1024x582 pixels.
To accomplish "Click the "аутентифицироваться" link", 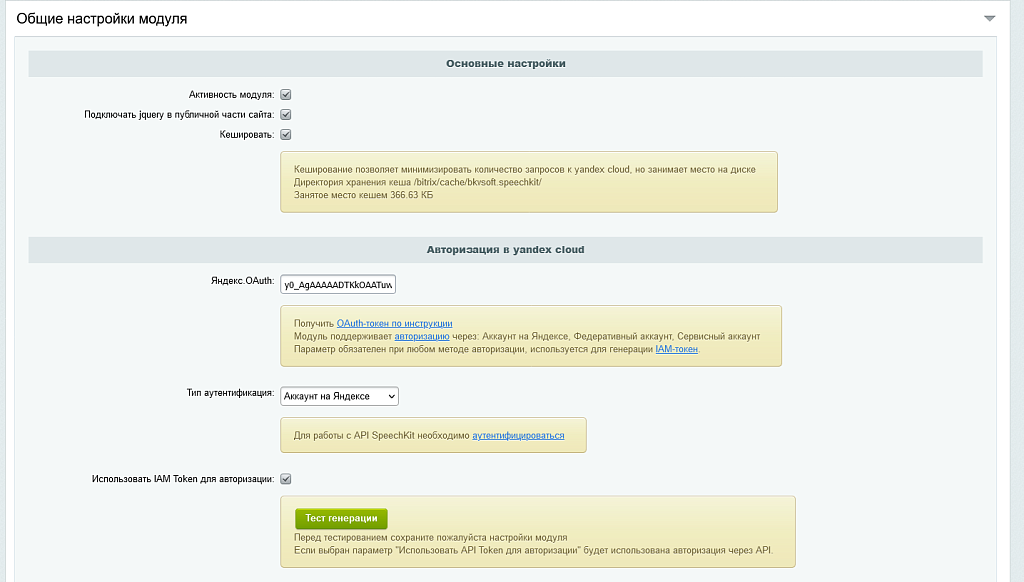I will click(517, 435).
